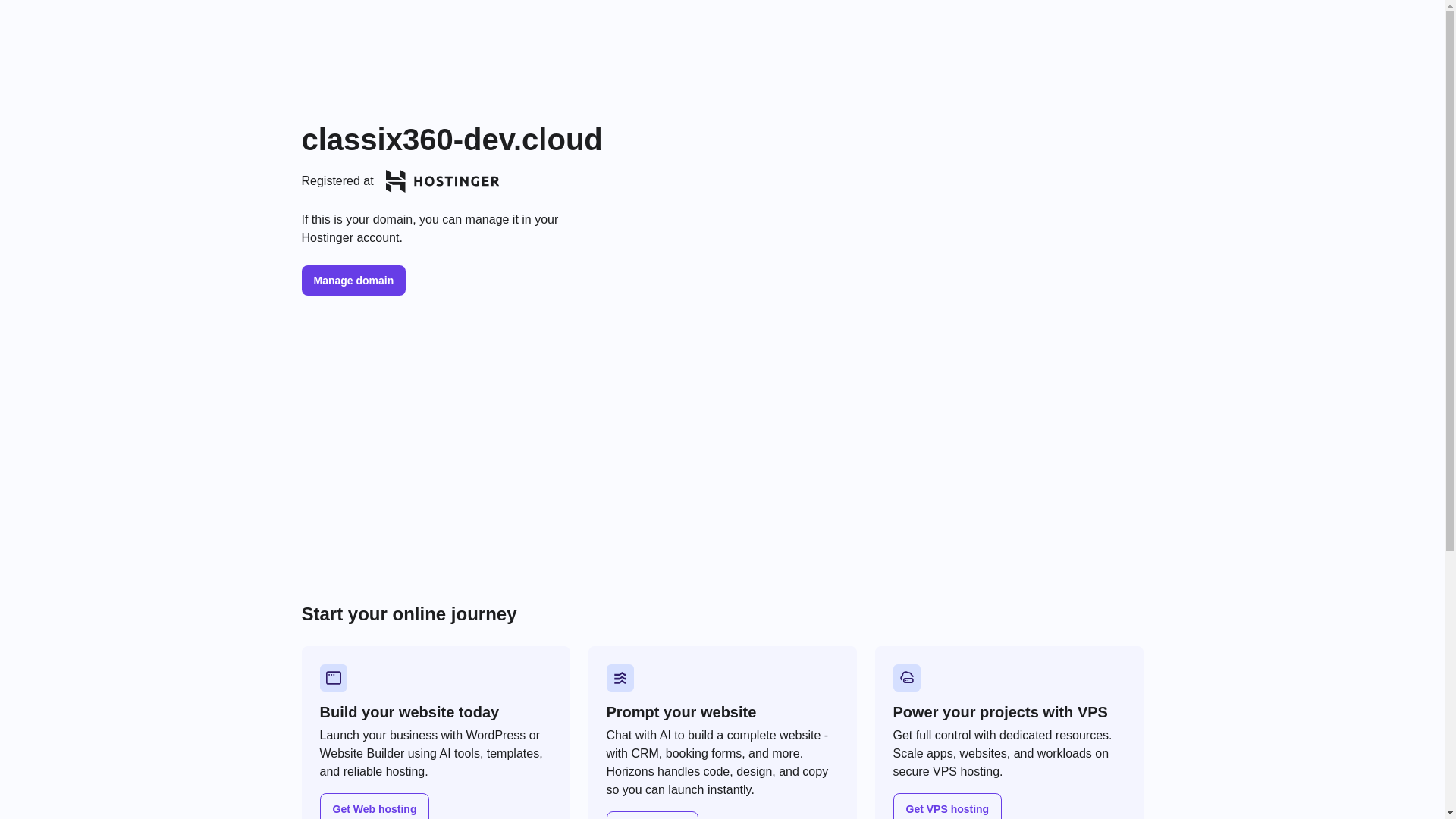Click the 'Registered at' label
Image resolution: width=1456 pixels, height=819 pixels.
tap(337, 181)
